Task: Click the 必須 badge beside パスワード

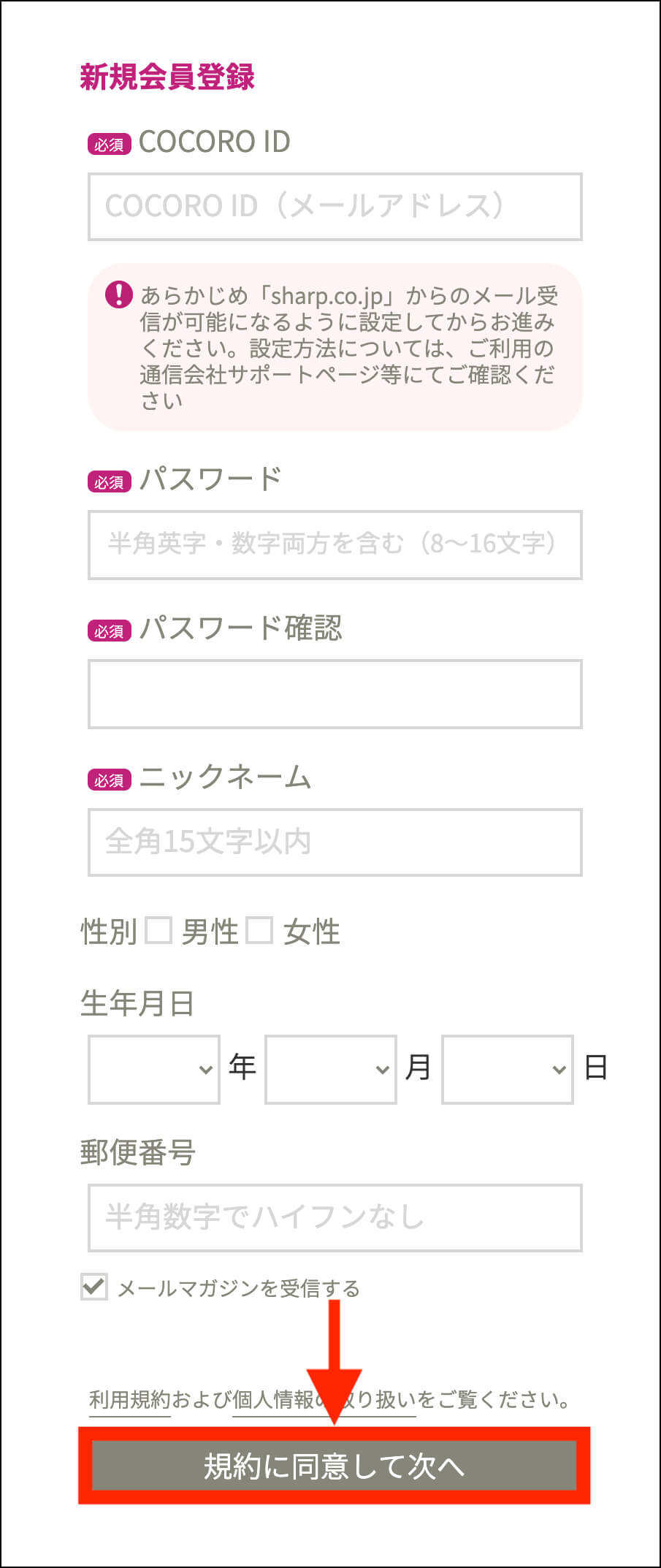Action: [x=110, y=482]
